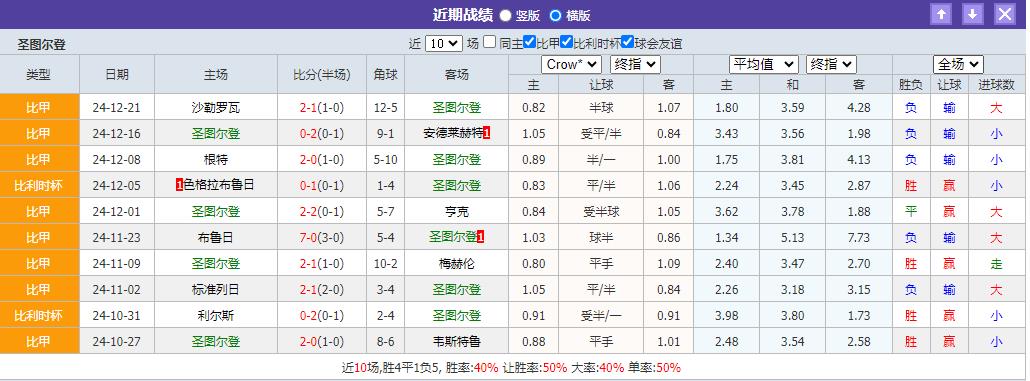Click the 走 result in 梅赫伦 row
This screenshot has width=1030, height=381.
(996, 263)
